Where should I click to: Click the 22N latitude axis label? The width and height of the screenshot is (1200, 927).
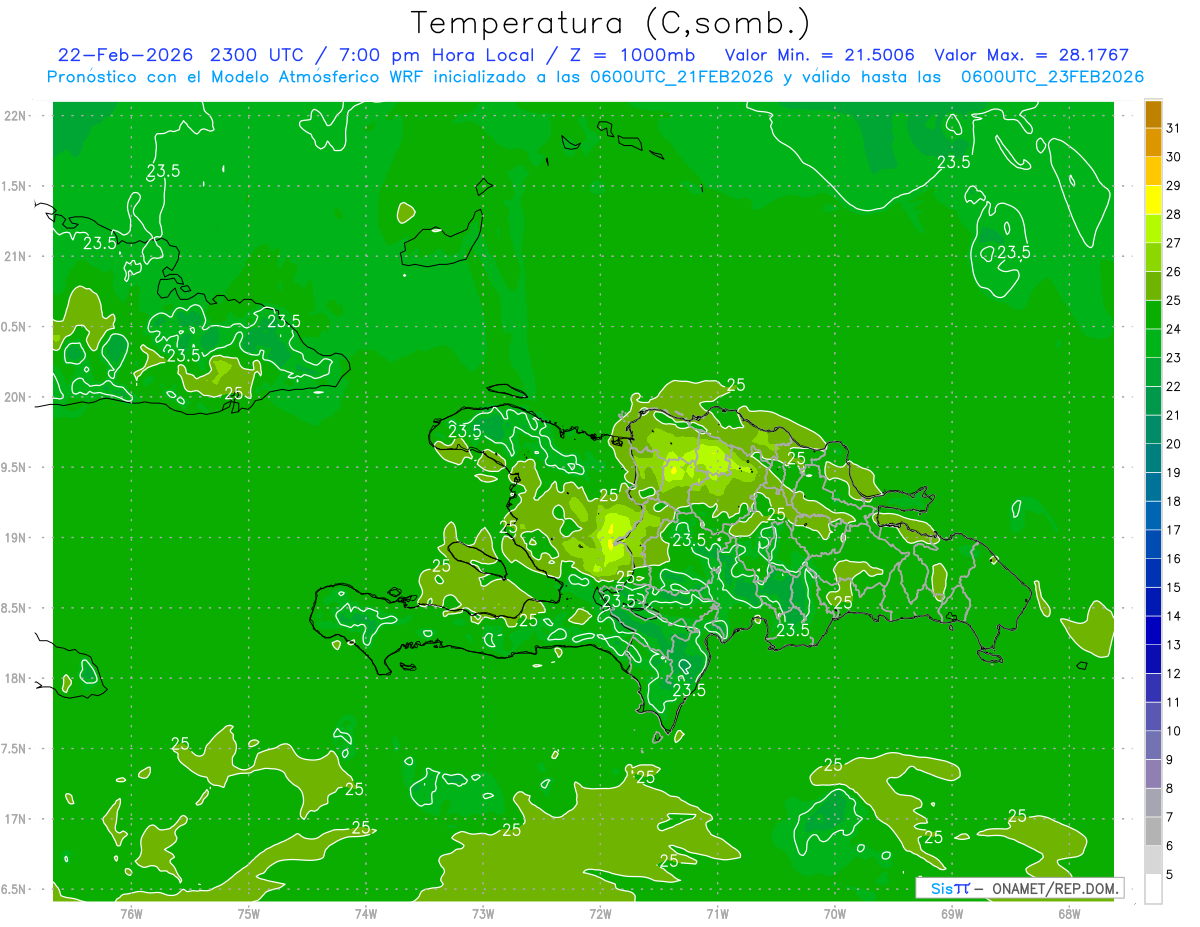pos(16,116)
